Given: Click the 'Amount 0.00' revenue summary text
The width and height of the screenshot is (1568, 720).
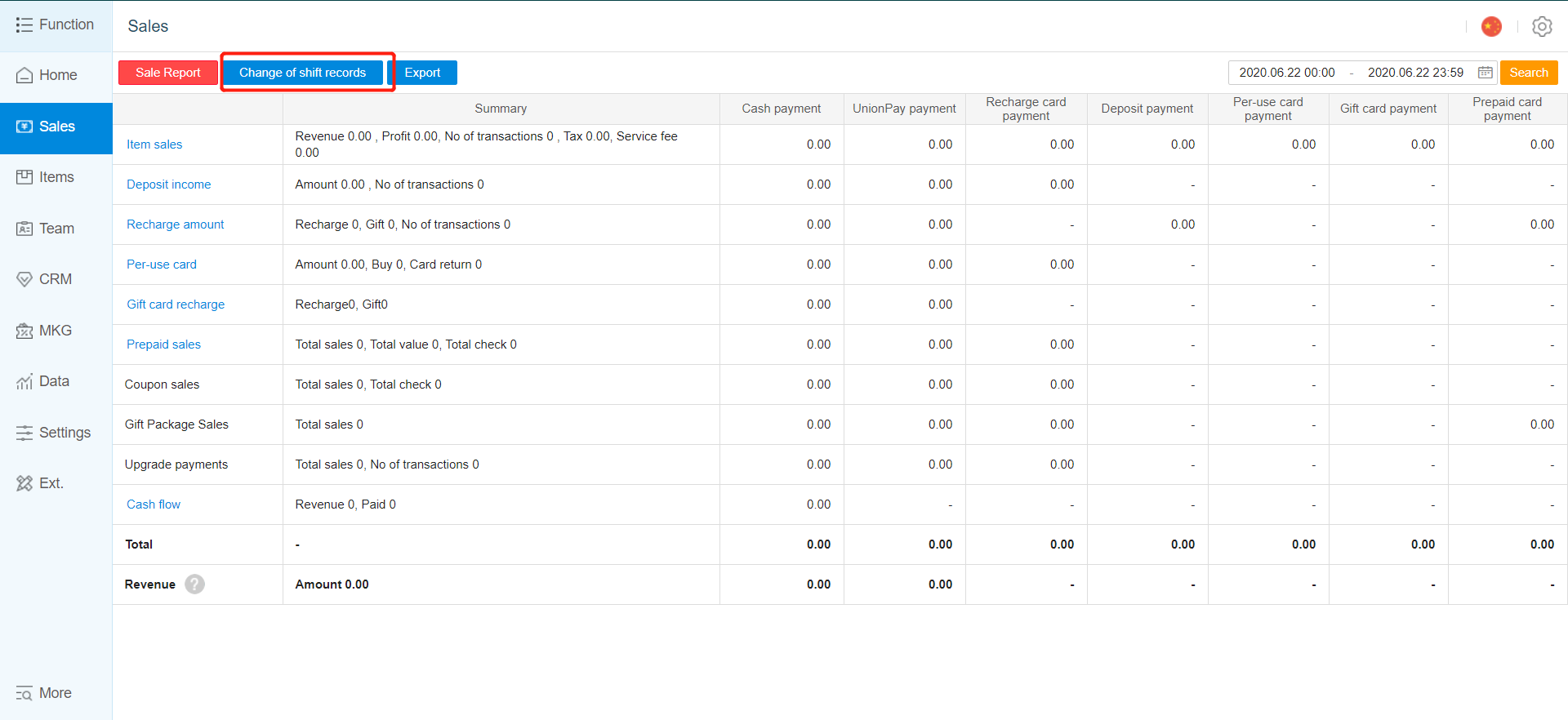Looking at the screenshot, I should (332, 584).
